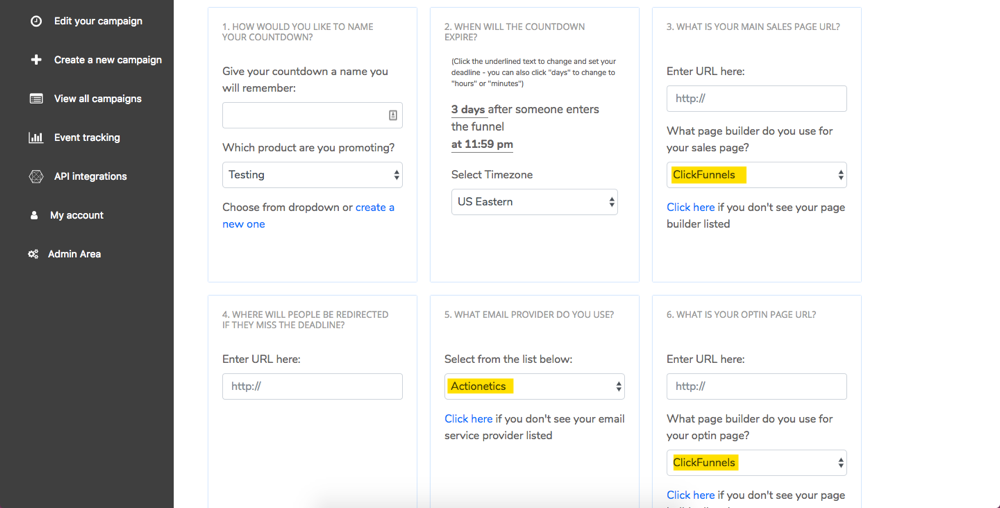Open the product dropdown showing Testing
Viewport: 1000px width, 508px height.
pyautogui.click(x=312, y=175)
